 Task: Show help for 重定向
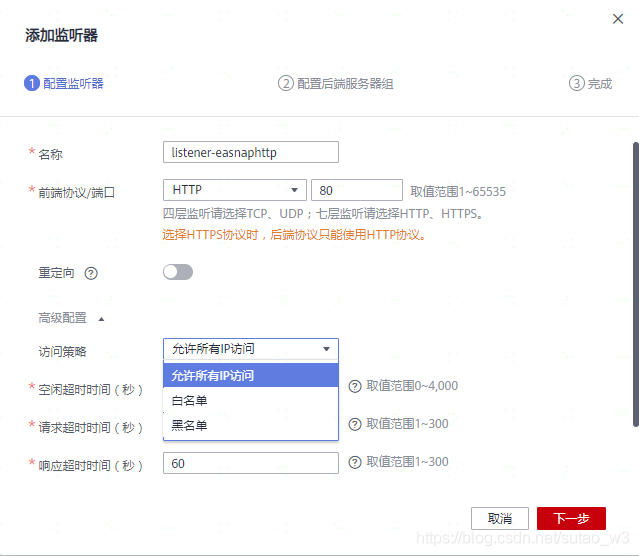(91, 273)
